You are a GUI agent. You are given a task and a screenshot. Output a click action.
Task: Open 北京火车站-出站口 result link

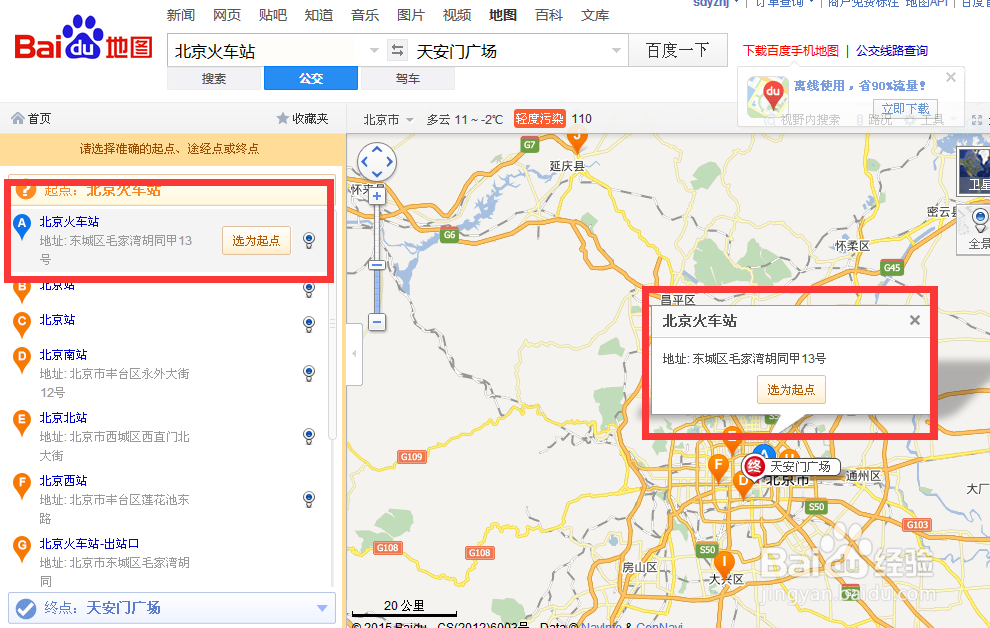click(x=90, y=544)
